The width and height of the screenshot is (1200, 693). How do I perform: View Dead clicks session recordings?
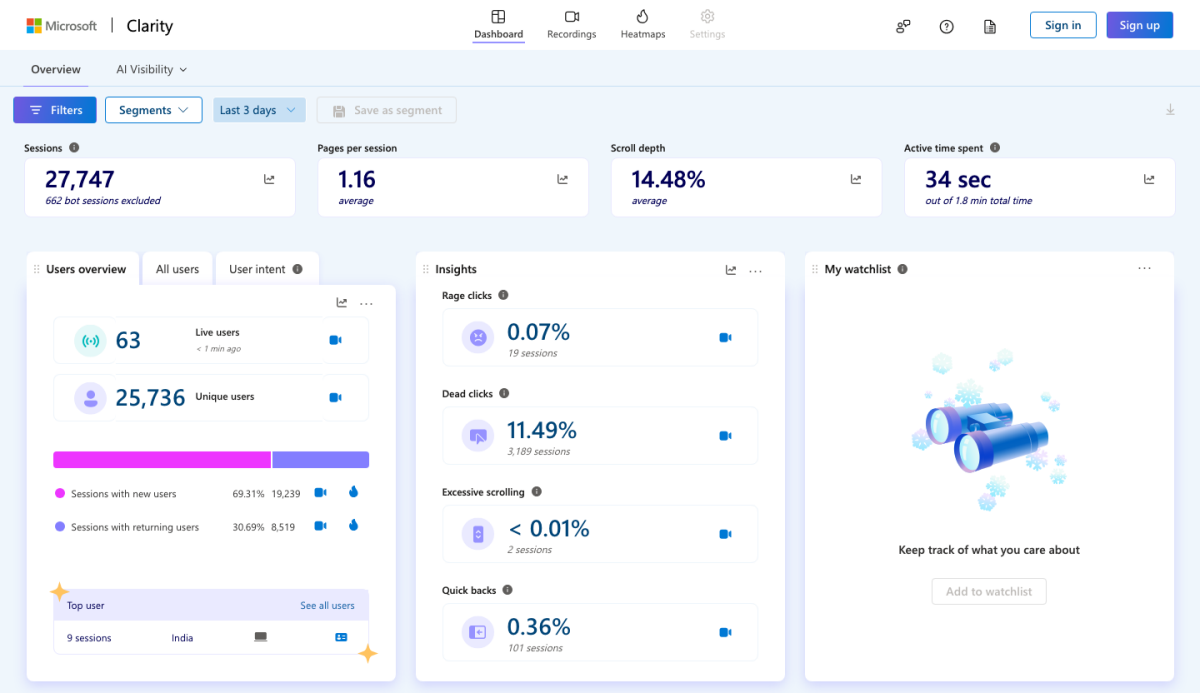[726, 436]
